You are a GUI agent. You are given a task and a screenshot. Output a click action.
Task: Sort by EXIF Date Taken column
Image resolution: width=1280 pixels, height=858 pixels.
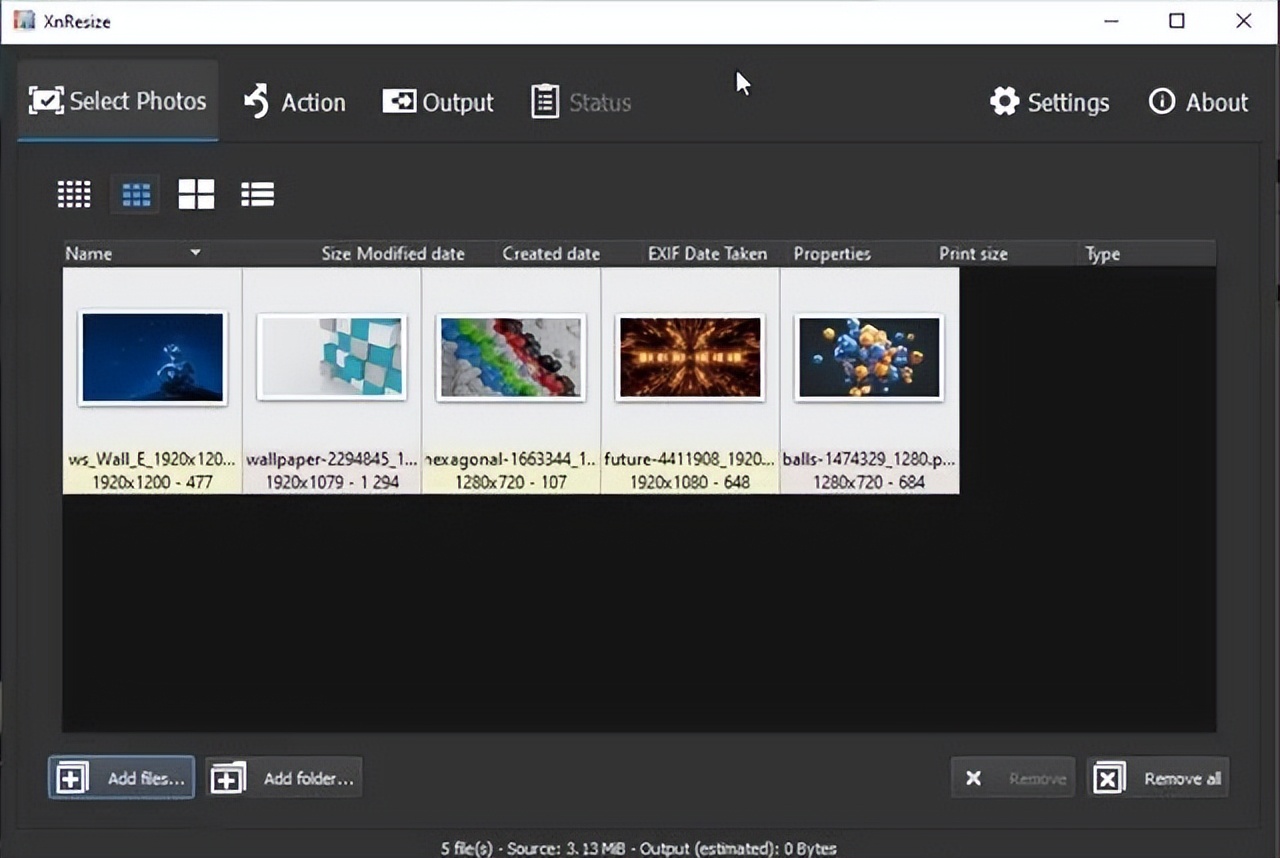click(x=707, y=254)
